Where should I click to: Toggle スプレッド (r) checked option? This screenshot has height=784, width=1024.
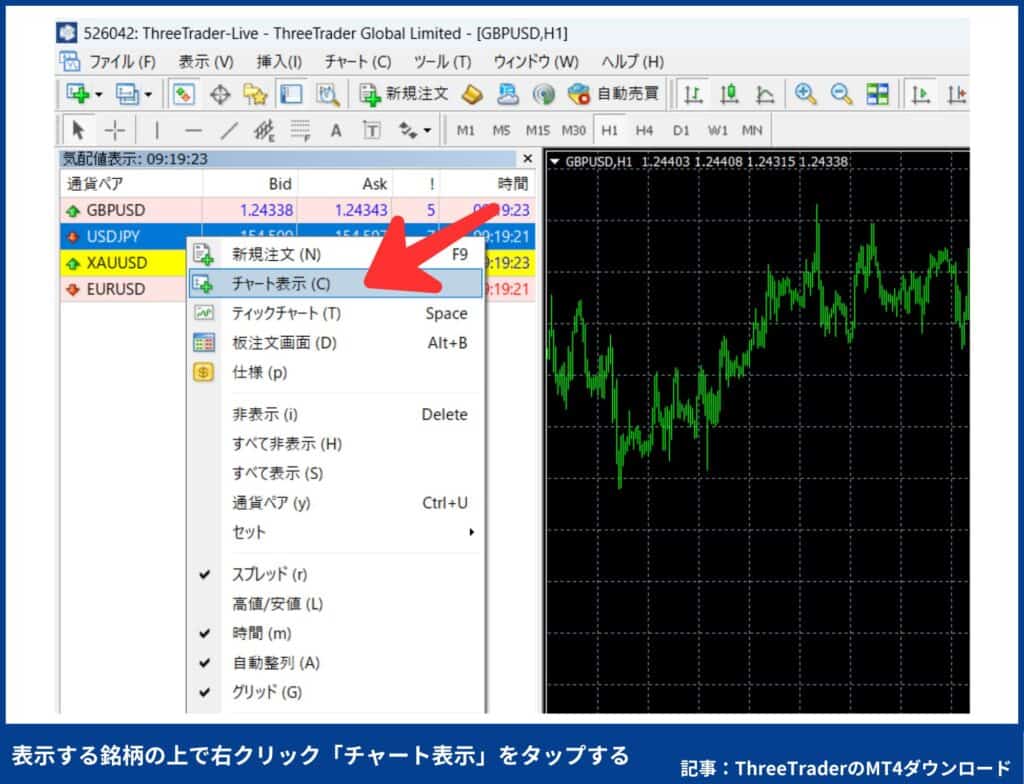[336, 574]
